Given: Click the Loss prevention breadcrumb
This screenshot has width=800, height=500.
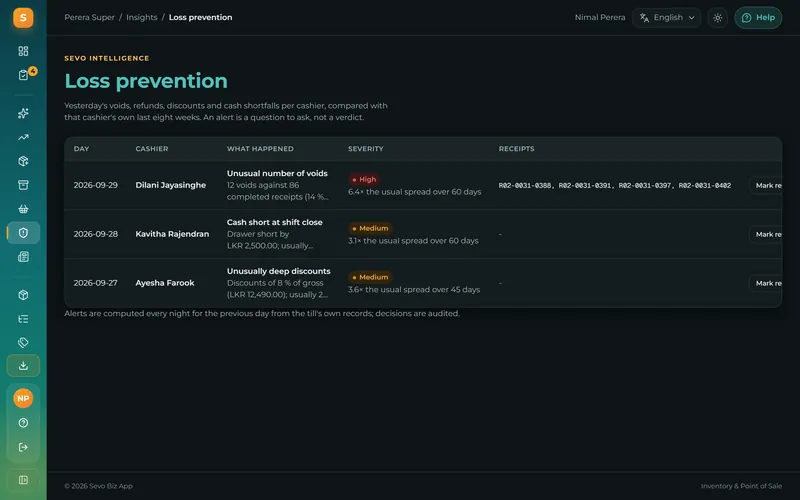Looking at the screenshot, I should 201,17.
